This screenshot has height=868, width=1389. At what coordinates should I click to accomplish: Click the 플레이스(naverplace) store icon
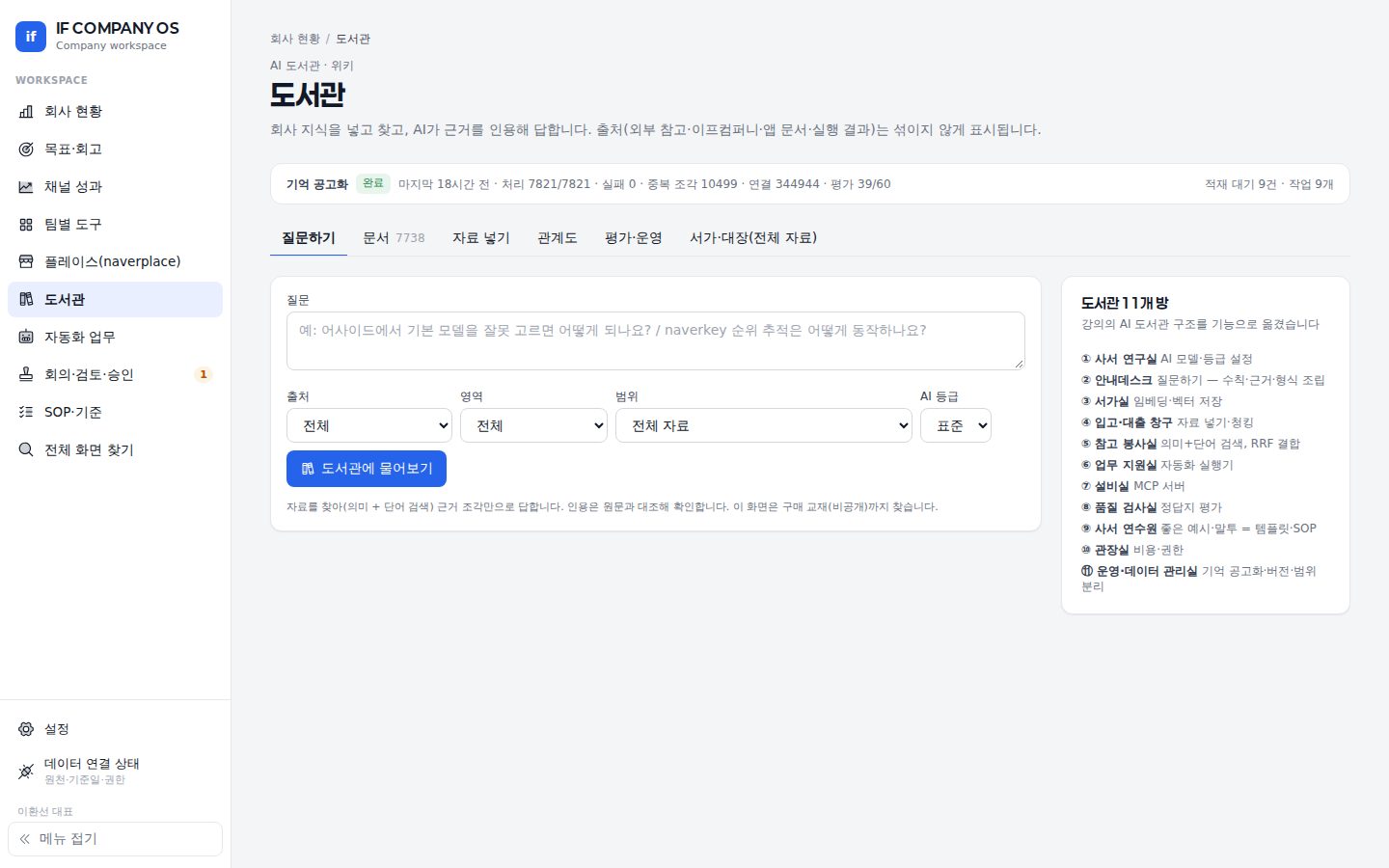point(26,262)
